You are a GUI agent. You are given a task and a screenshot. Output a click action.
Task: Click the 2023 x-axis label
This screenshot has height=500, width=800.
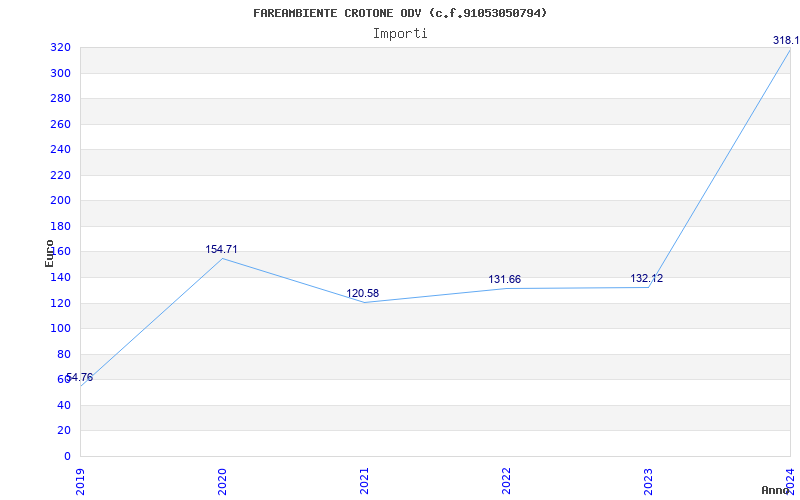coord(647,481)
